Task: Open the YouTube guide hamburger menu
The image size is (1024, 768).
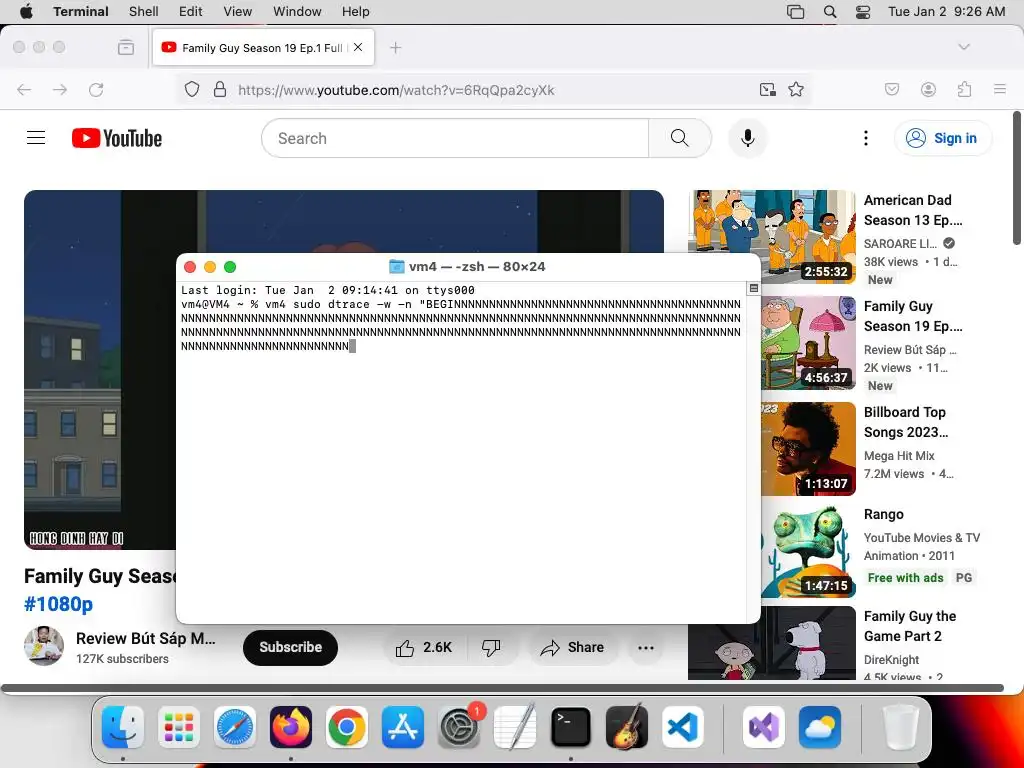Action: 36,138
